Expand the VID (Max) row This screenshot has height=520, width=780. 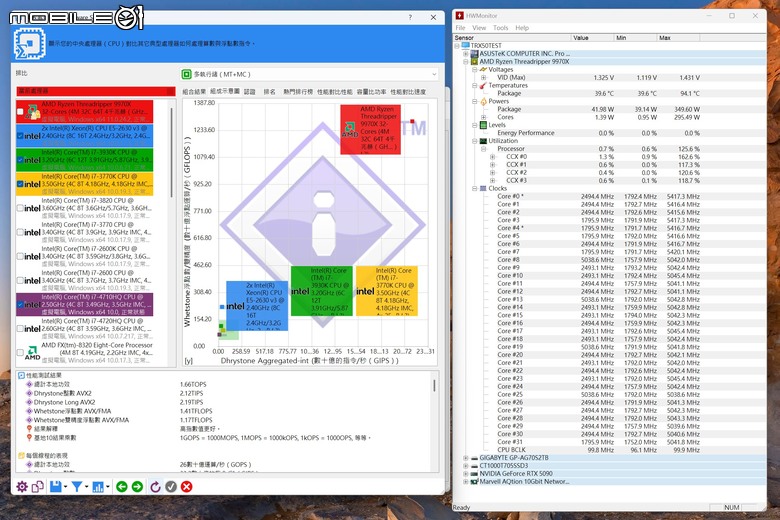click(x=484, y=78)
